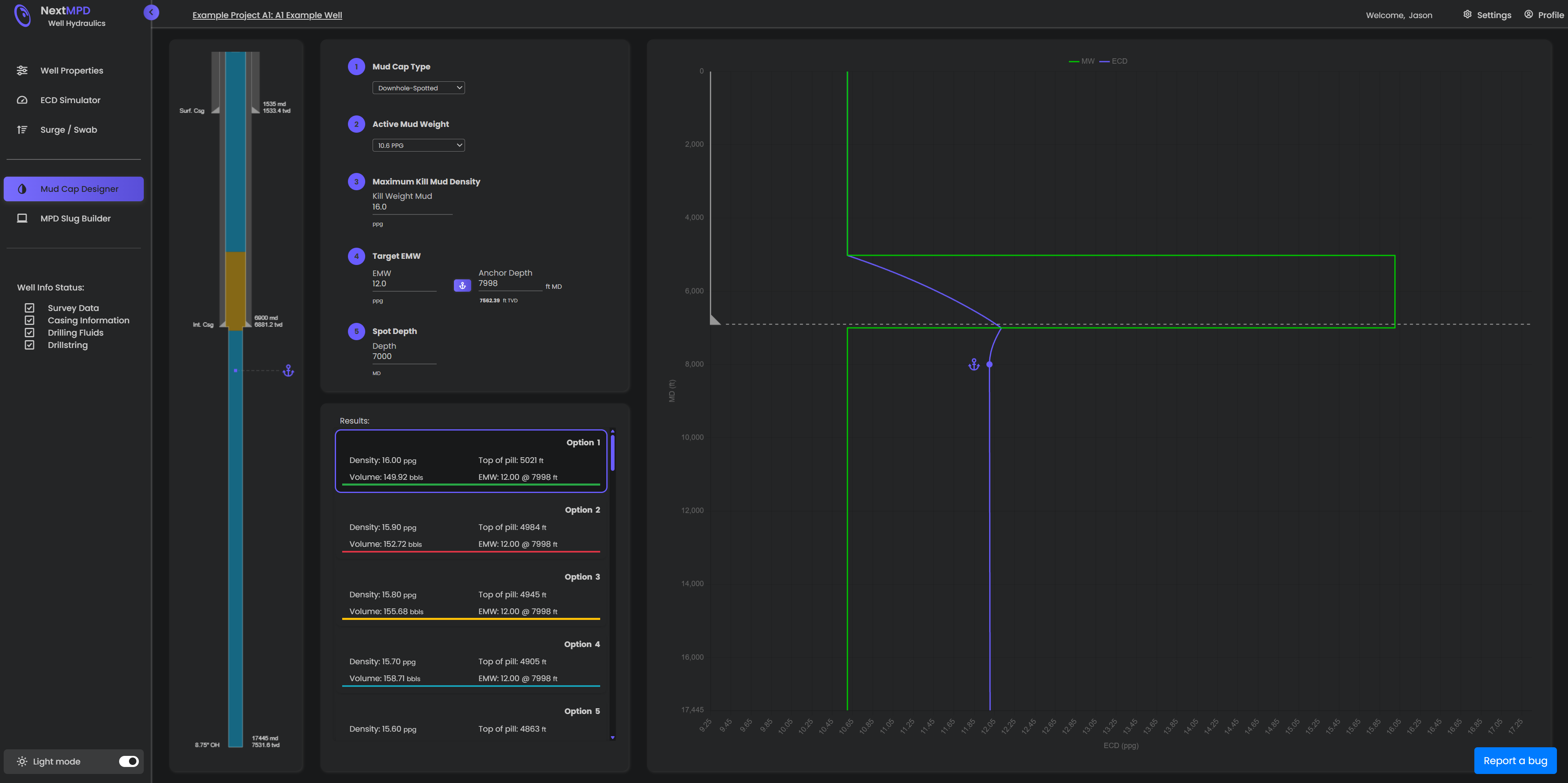Screen dimensions: 1568x783
Task: Toggle the Survey Data checkbox
Action: [29, 308]
